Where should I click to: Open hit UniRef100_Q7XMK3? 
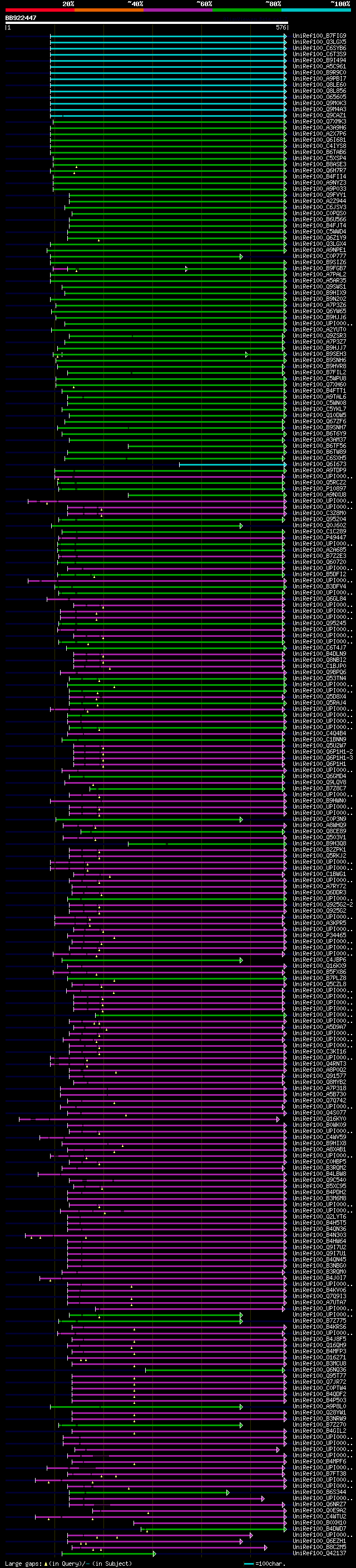319,122
